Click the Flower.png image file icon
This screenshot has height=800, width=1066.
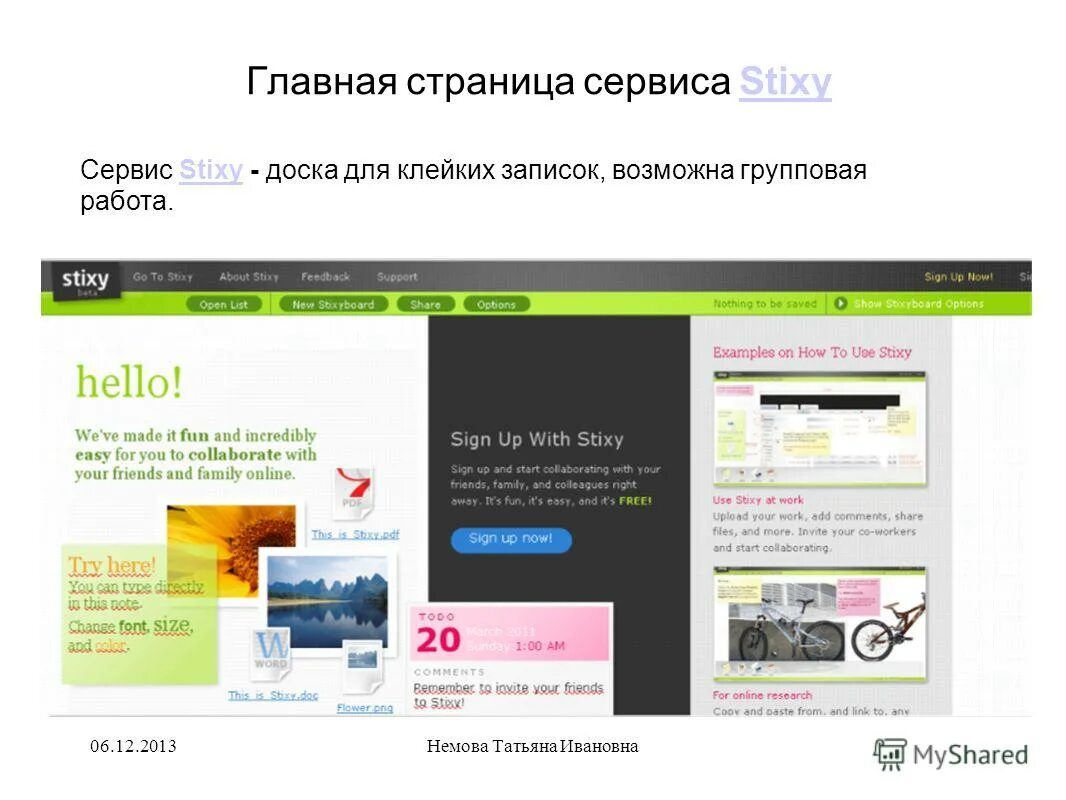pos(362,666)
